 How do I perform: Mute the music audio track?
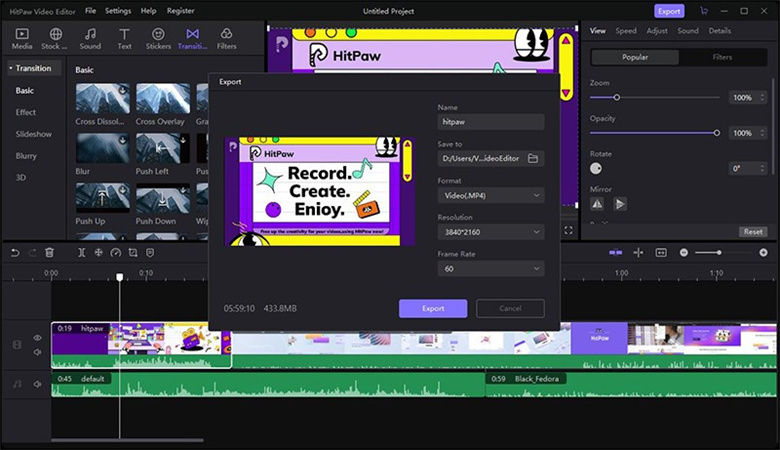(x=38, y=384)
